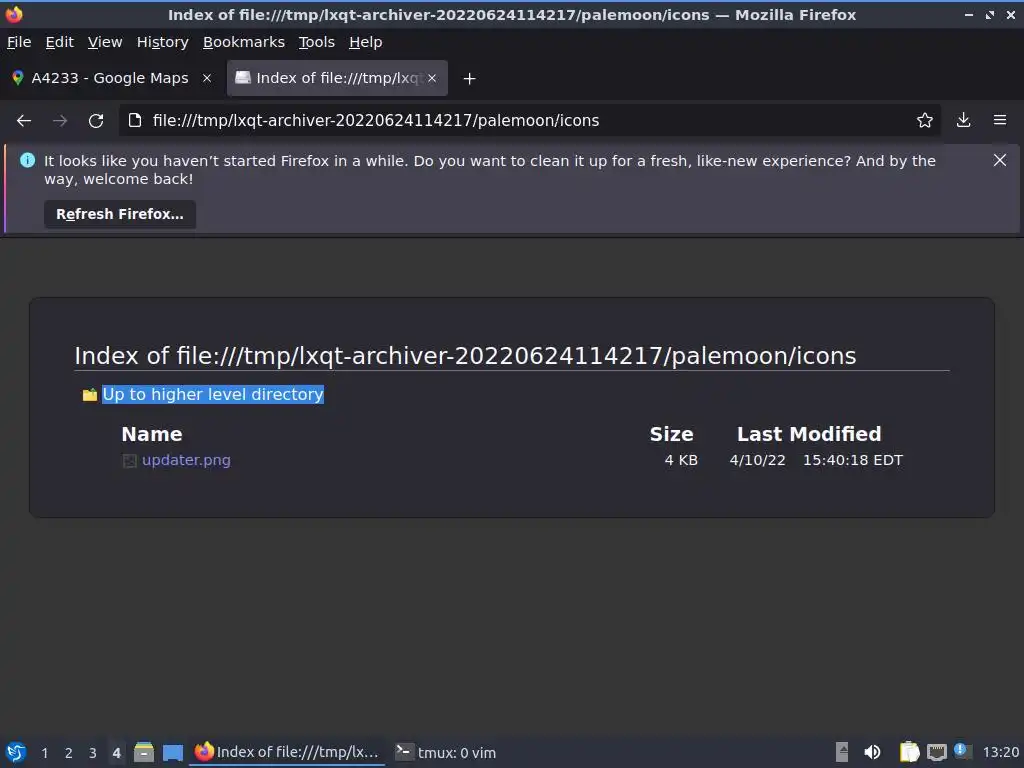Open the LXQt application menu in the panel
This screenshot has width=1024, height=768.
pos(16,752)
